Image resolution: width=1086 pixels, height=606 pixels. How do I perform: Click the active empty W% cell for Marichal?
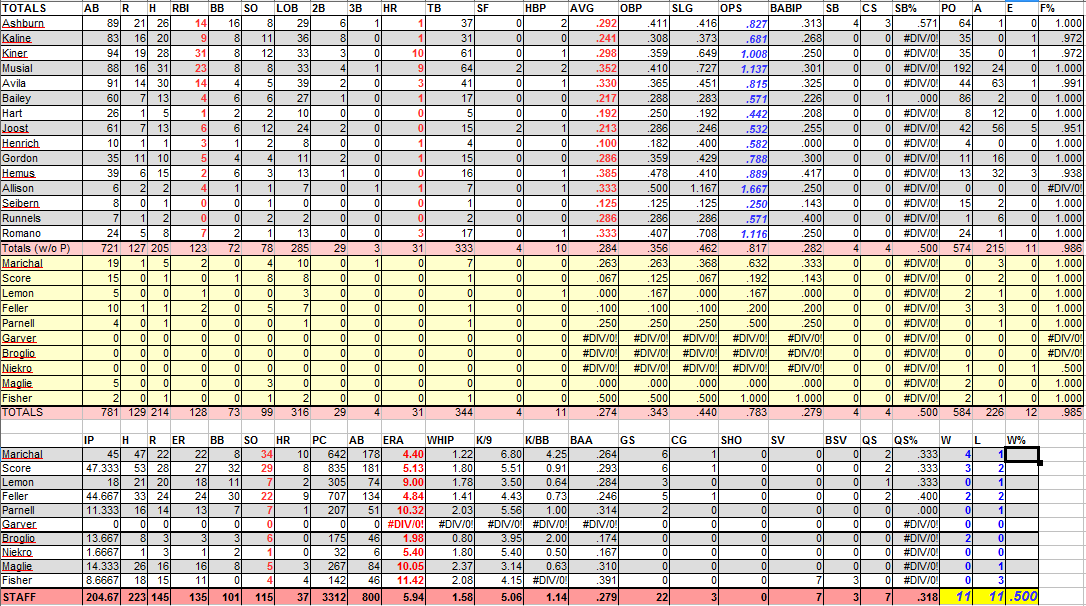coord(1022,455)
